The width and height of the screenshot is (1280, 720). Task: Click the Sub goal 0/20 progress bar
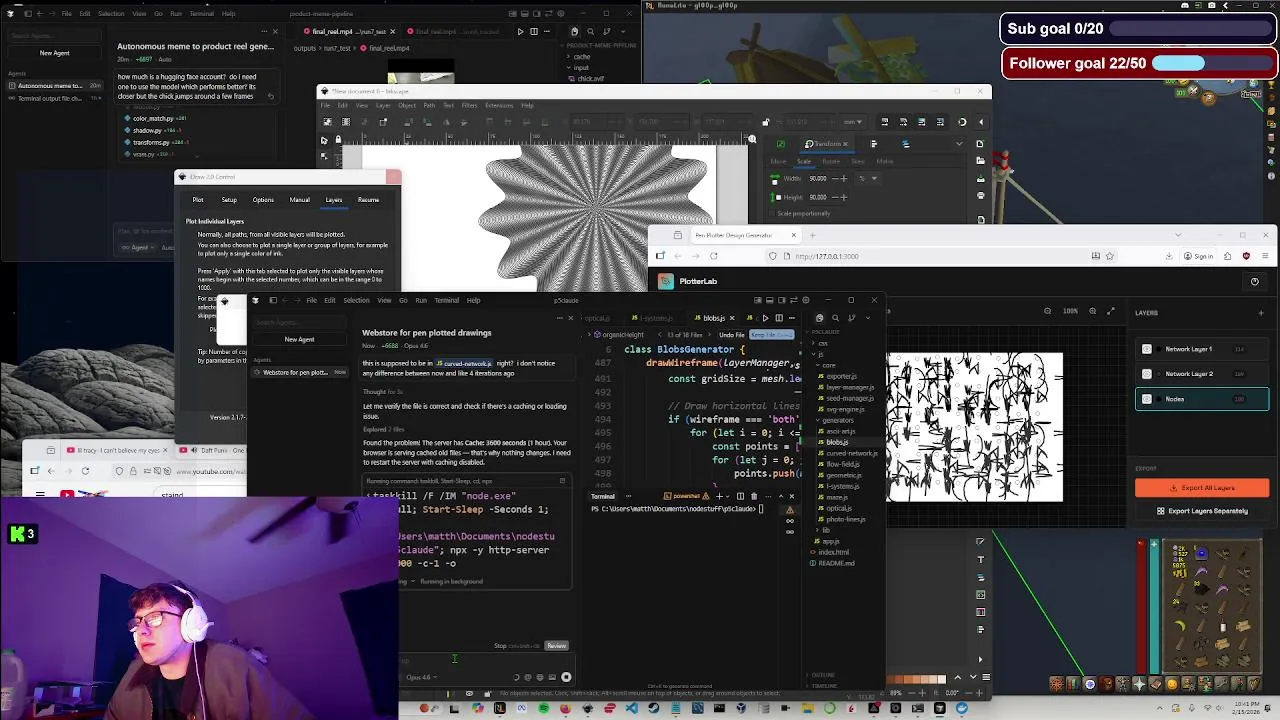click(1191, 29)
